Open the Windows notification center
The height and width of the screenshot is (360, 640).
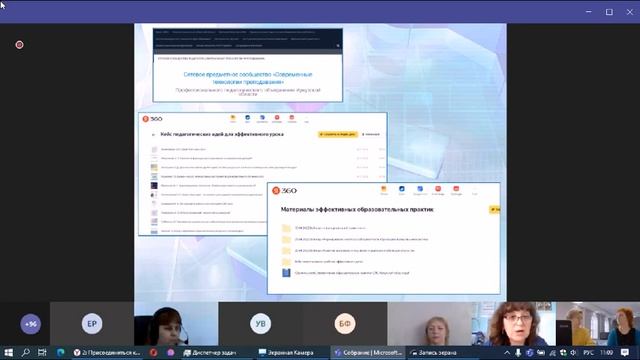click(625, 352)
